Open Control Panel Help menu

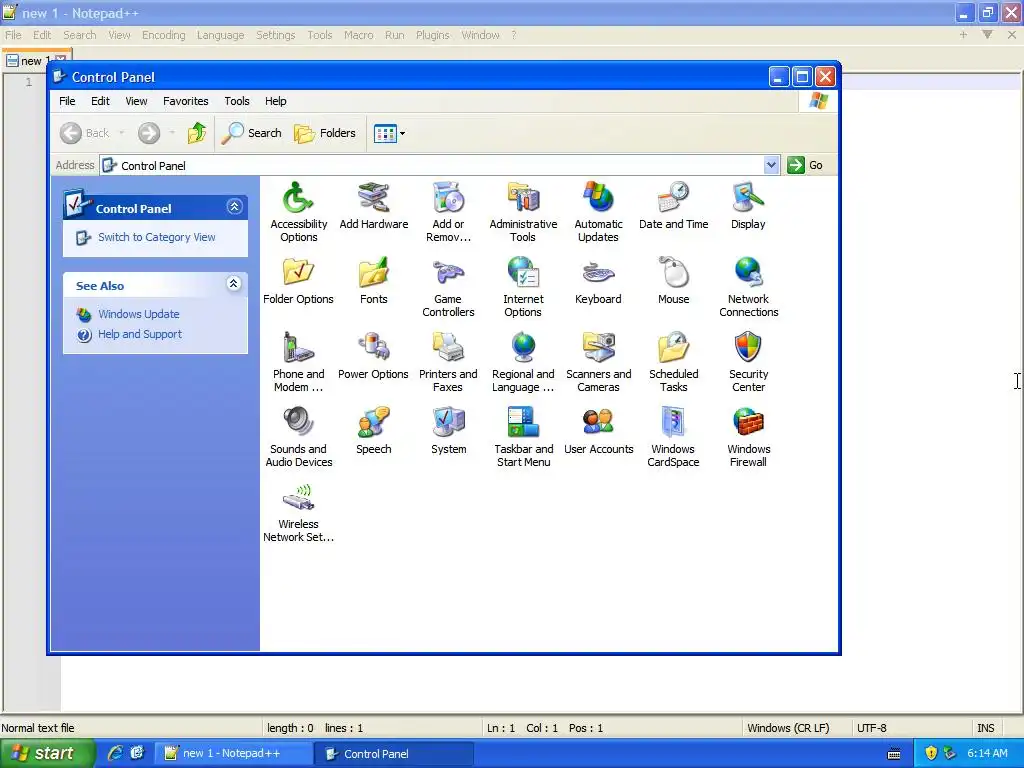pos(276,101)
